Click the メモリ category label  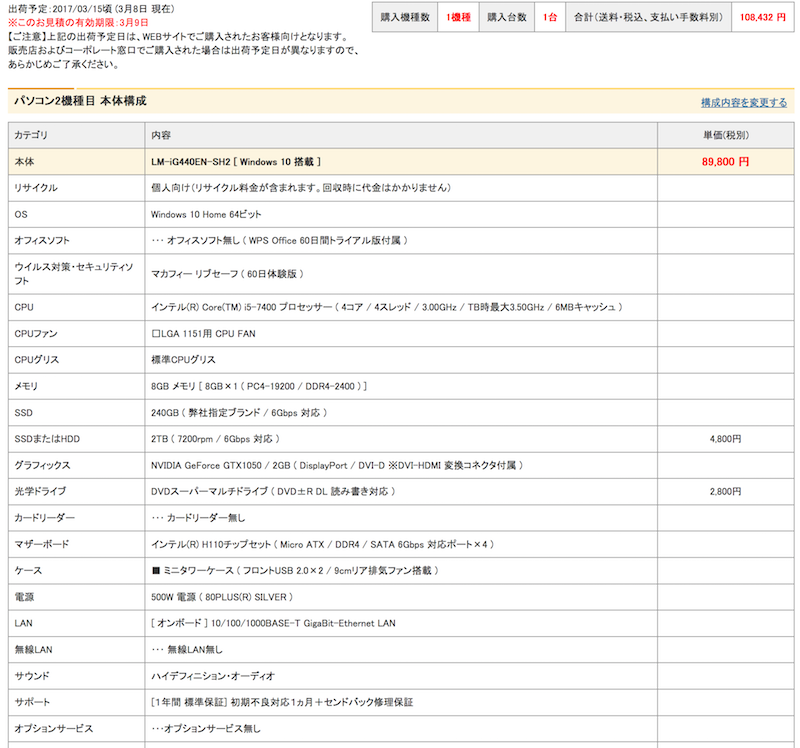coord(26,386)
